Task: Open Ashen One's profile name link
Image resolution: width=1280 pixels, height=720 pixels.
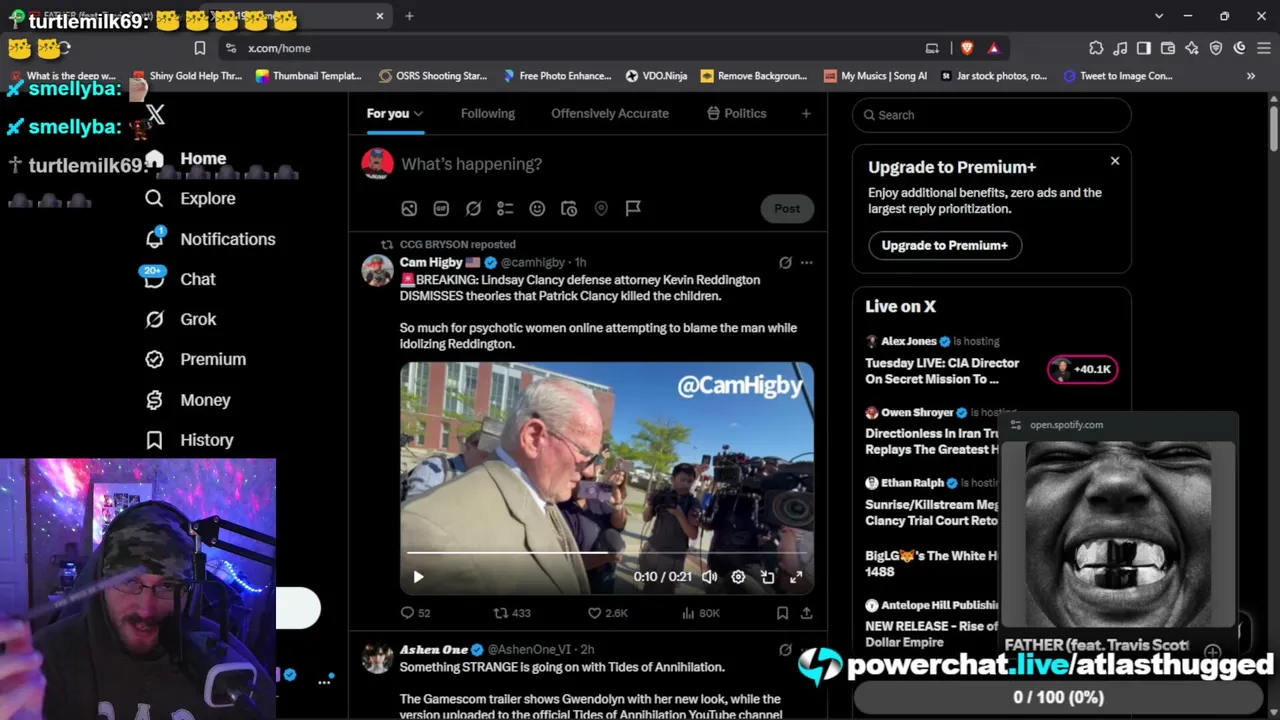Action: click(433, 650)
